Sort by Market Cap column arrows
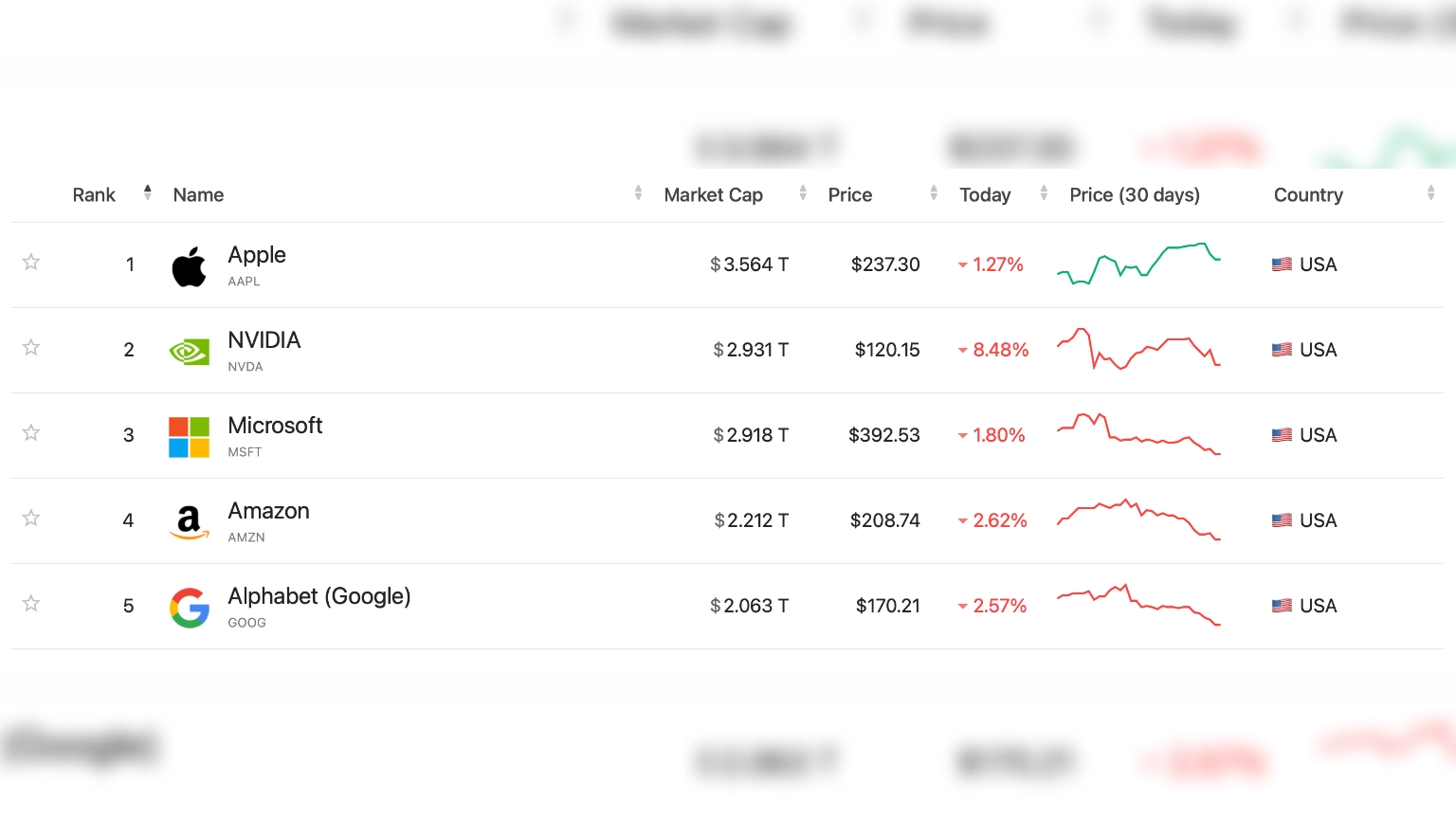 coord(803,193)
